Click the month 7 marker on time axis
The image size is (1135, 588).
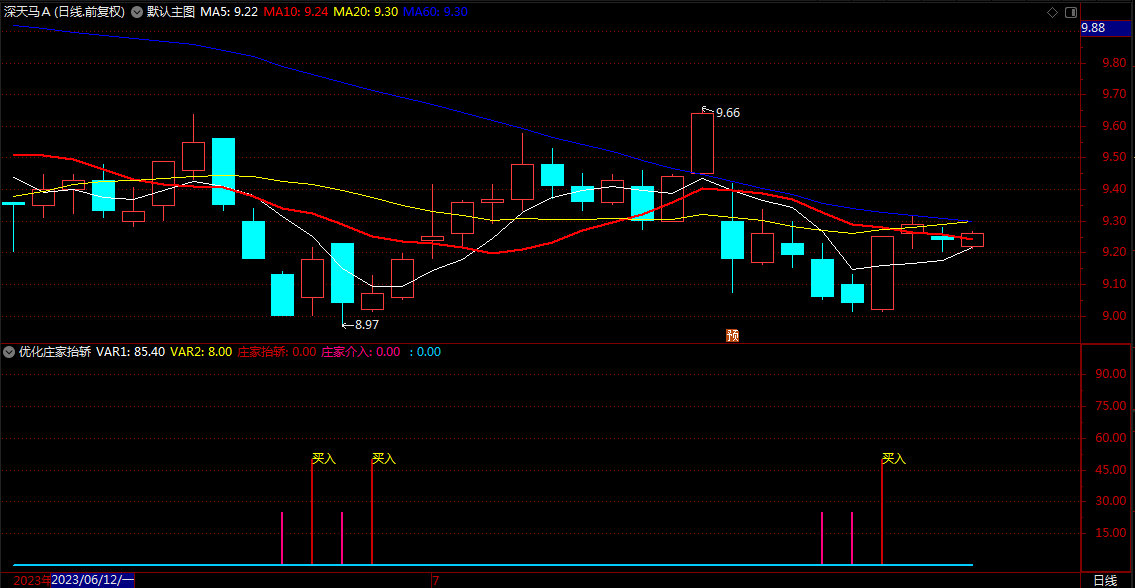point(436,581)
